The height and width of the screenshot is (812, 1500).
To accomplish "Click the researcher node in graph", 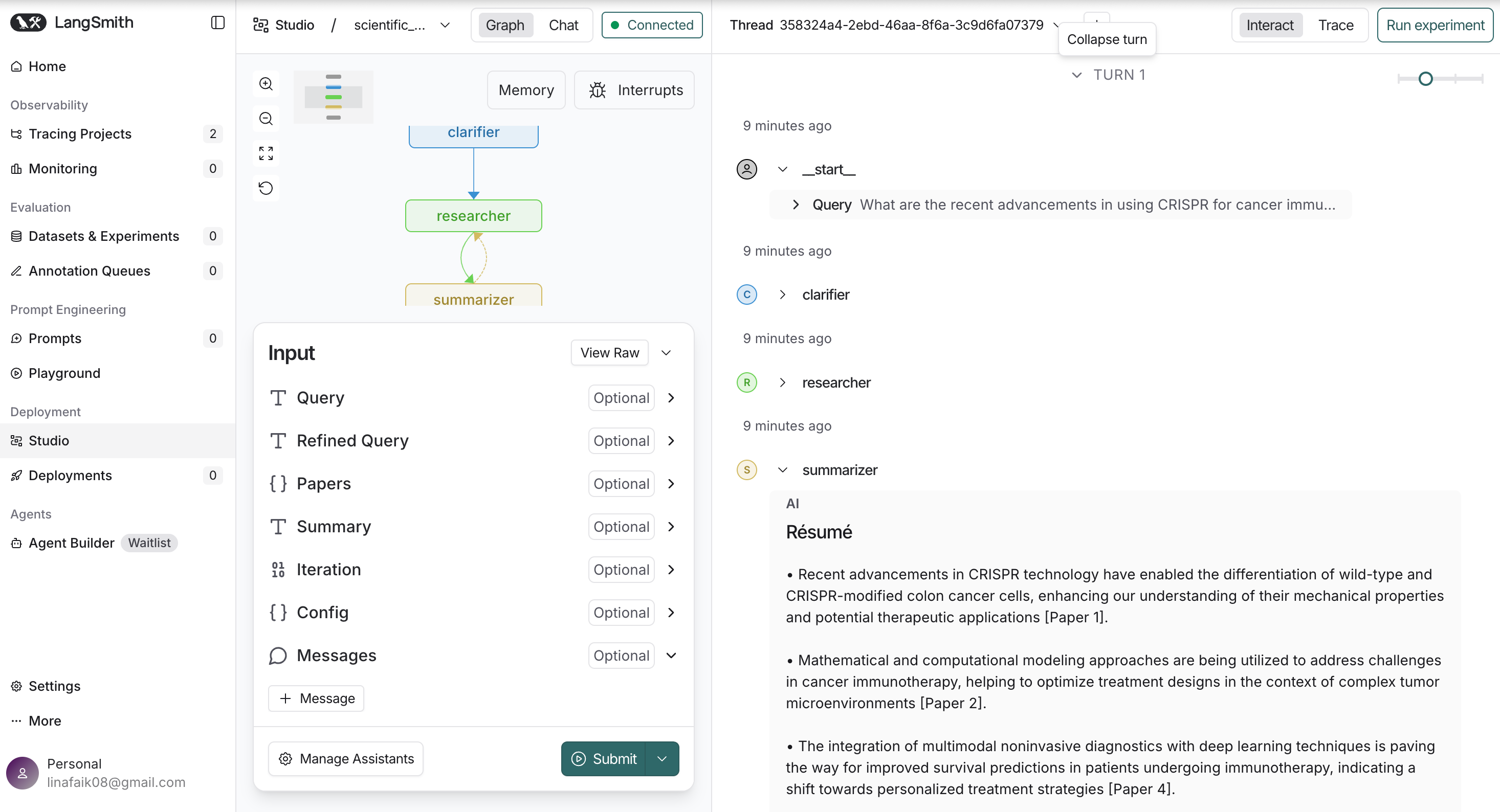I will tap(473, 216).
